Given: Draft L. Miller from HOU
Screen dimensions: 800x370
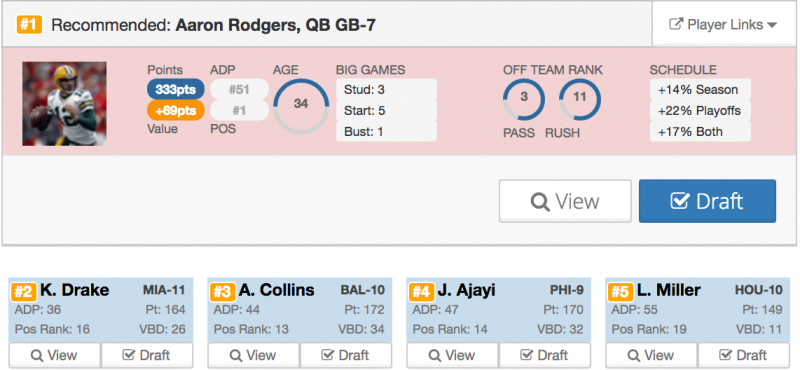Looking at the screenshot, I should (x=744, y=355).
